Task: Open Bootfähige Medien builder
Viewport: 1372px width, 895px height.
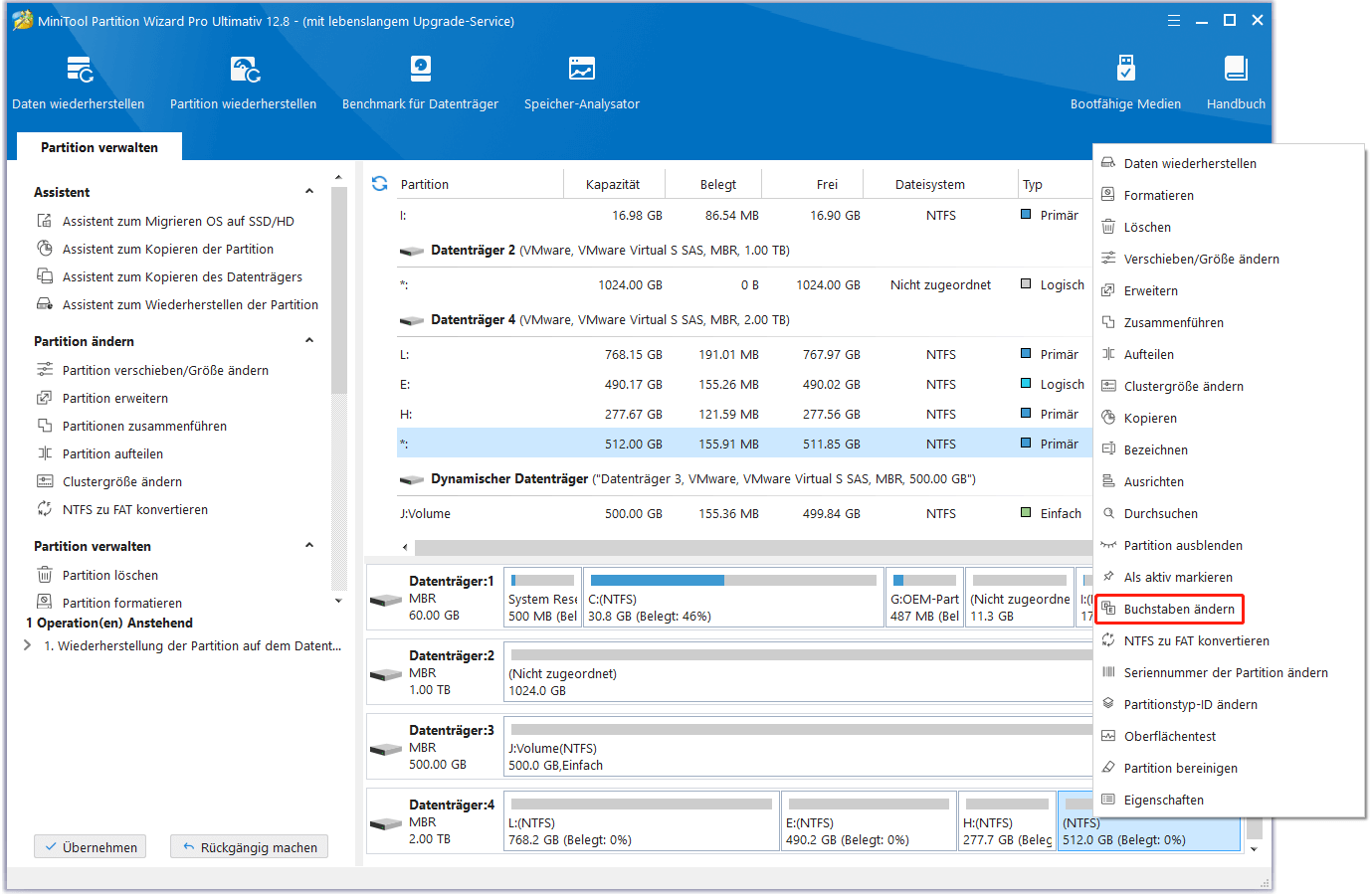Action: tap(1125, 84)
